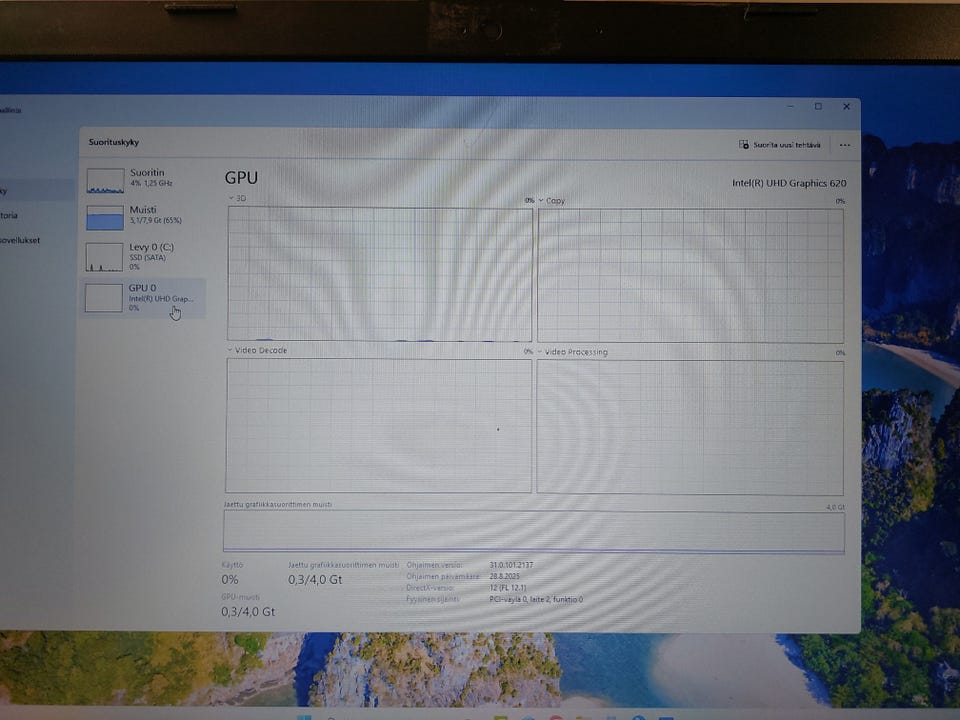Click inside the Copy usage graph
The image size is (960, 720).
tap(690, 276)
